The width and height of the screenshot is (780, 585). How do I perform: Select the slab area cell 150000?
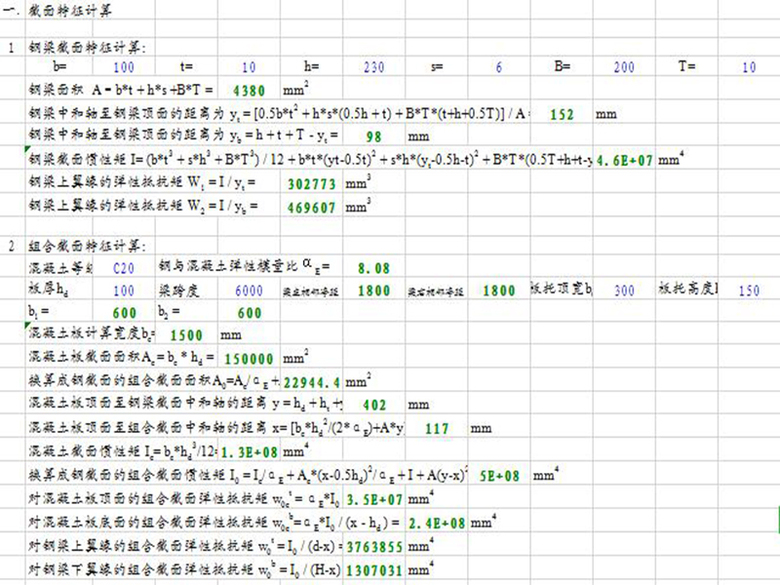249,358
